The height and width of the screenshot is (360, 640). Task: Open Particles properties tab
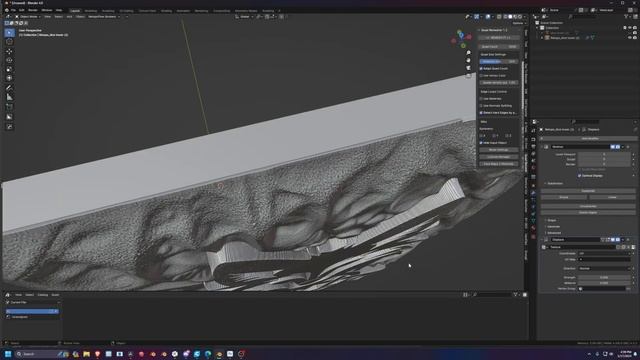pyautogui.click(x=533, y=200)
